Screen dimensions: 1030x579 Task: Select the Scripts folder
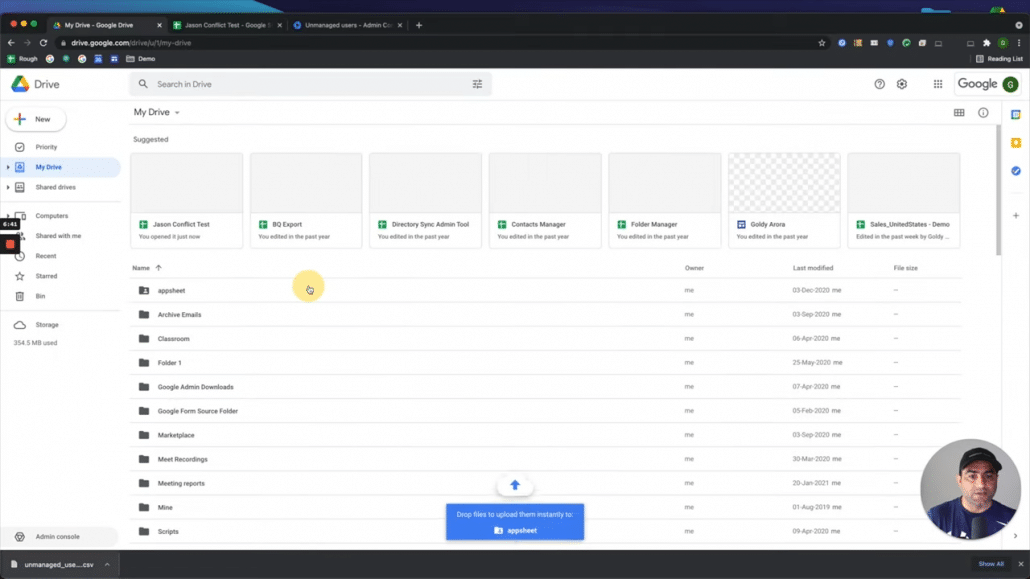(x=545, y=532)
